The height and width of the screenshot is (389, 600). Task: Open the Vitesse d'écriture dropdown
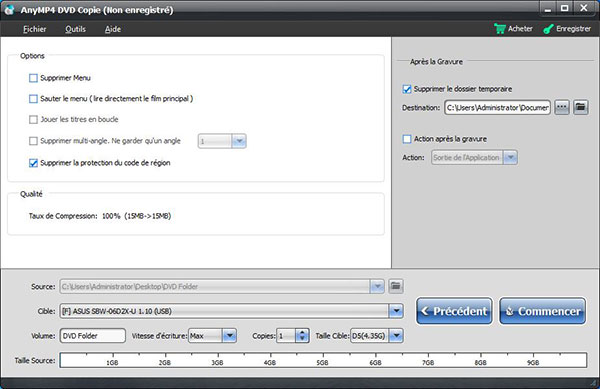pyautogui.click(x=230, y=336)
